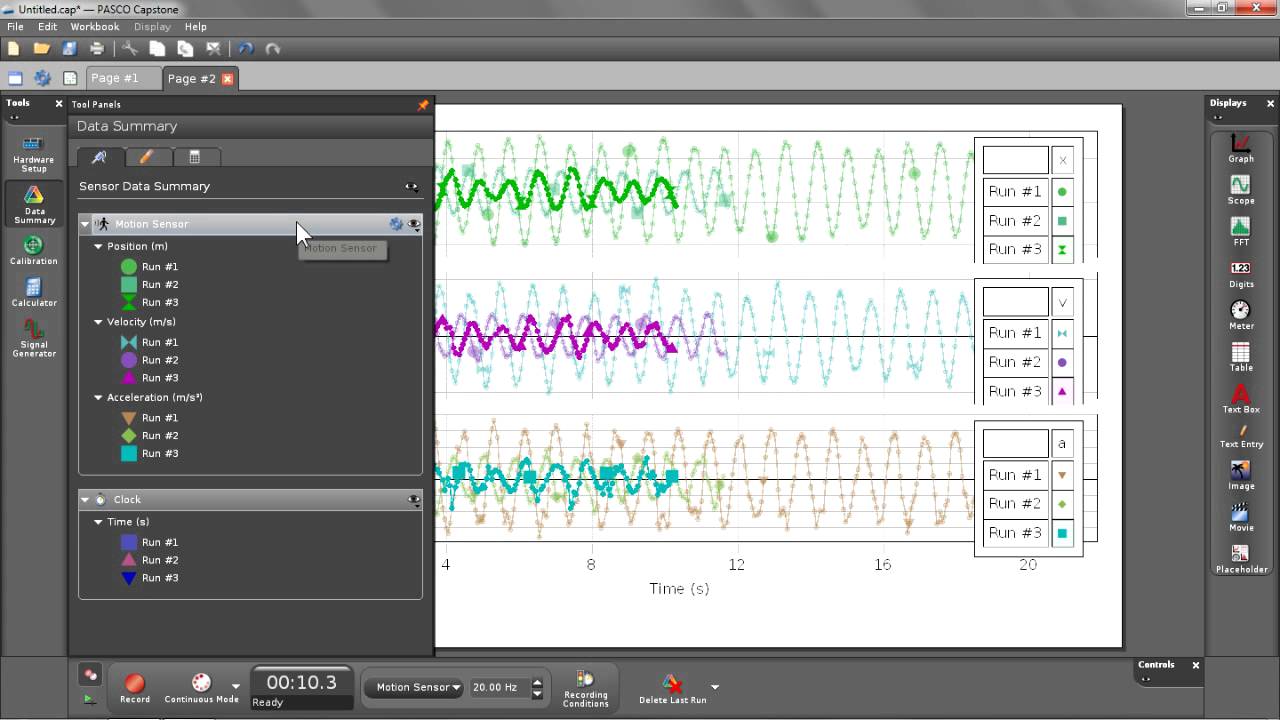This screenshot has width=1280, height=720.
Task: Open workbook page properties gear
Action: [x=42, y=78]
